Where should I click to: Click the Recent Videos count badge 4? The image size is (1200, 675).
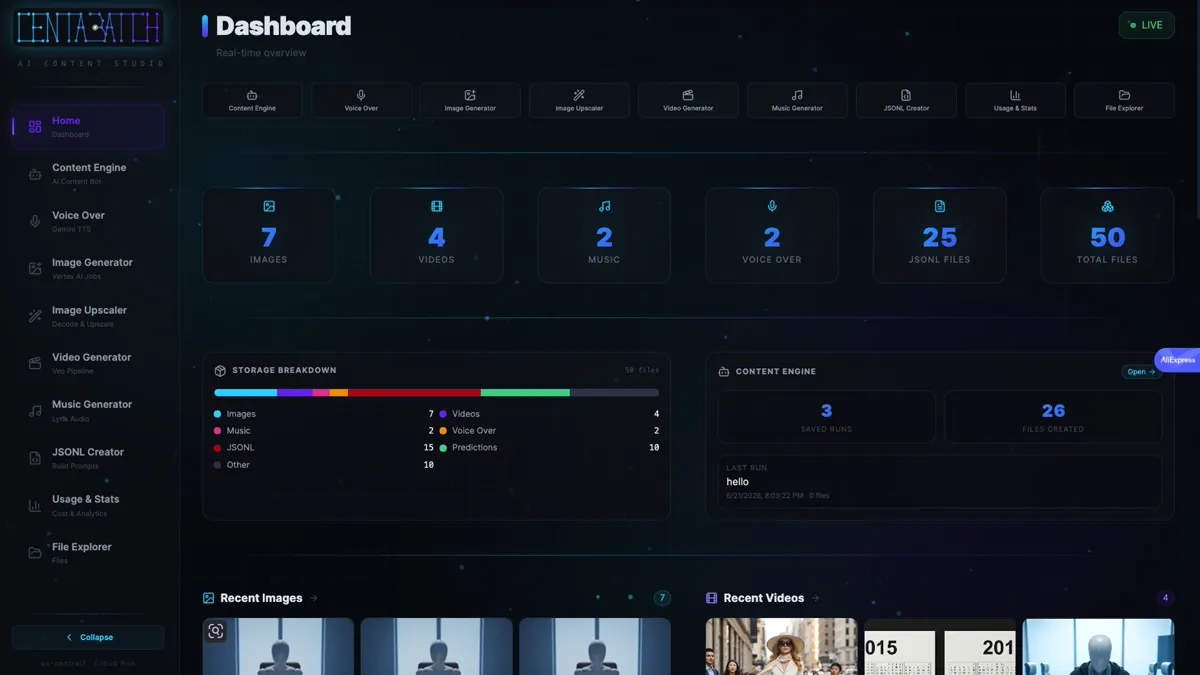[1165, 598]
